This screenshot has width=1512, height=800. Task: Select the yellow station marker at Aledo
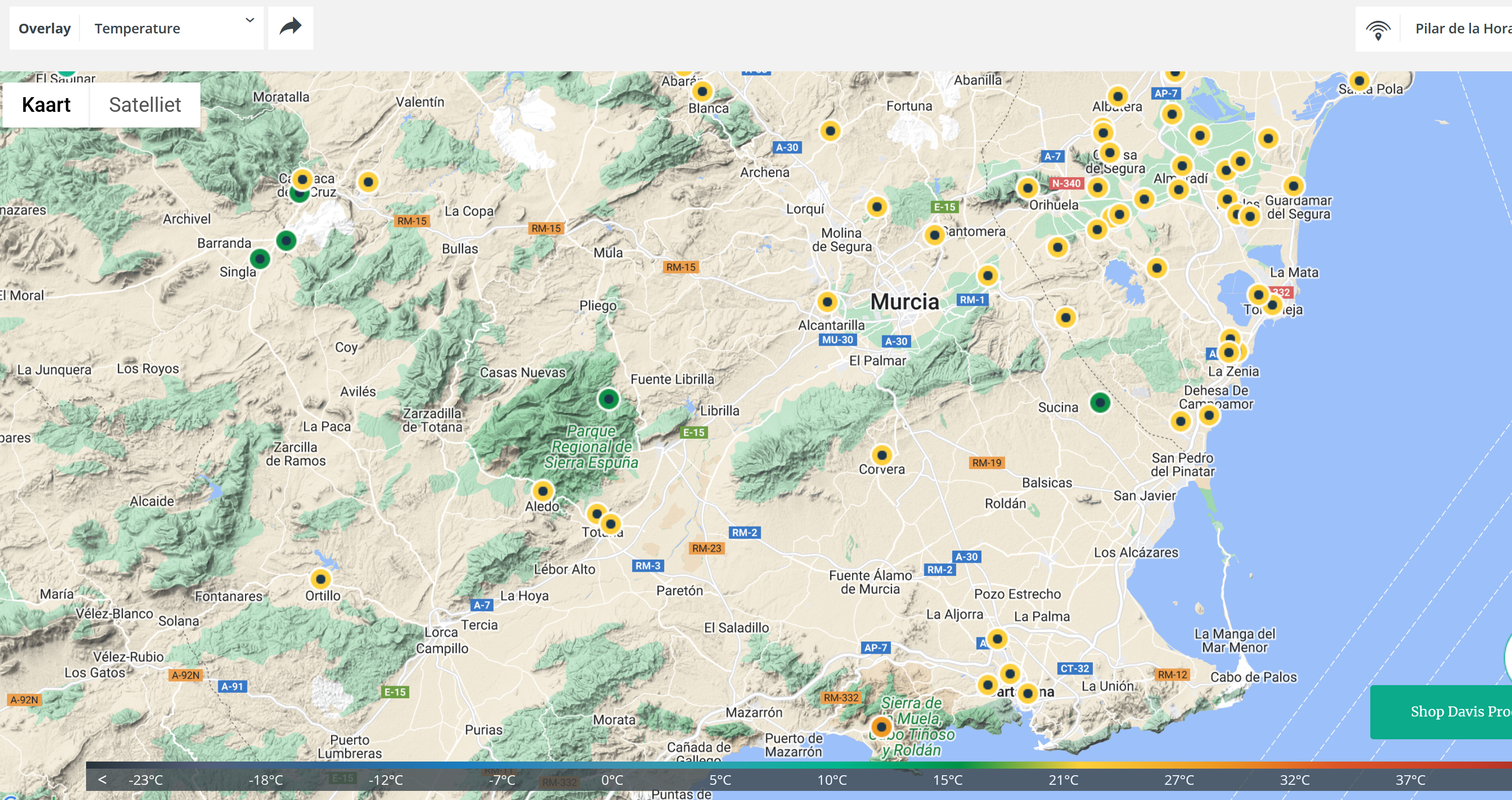pos(542,490)
